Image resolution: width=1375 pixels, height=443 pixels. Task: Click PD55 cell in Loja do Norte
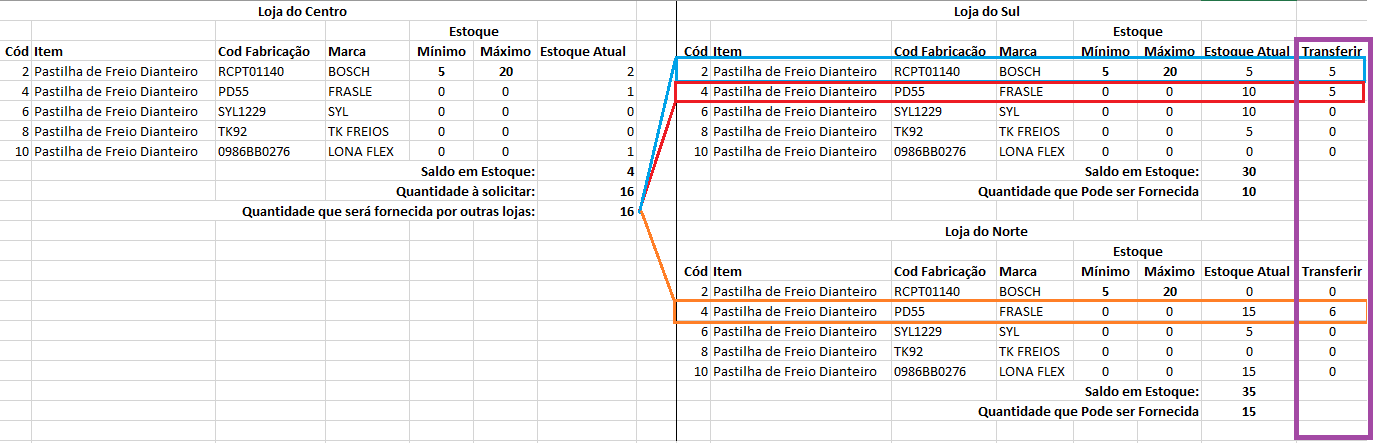pyautogui.click(x=909, y=311)
